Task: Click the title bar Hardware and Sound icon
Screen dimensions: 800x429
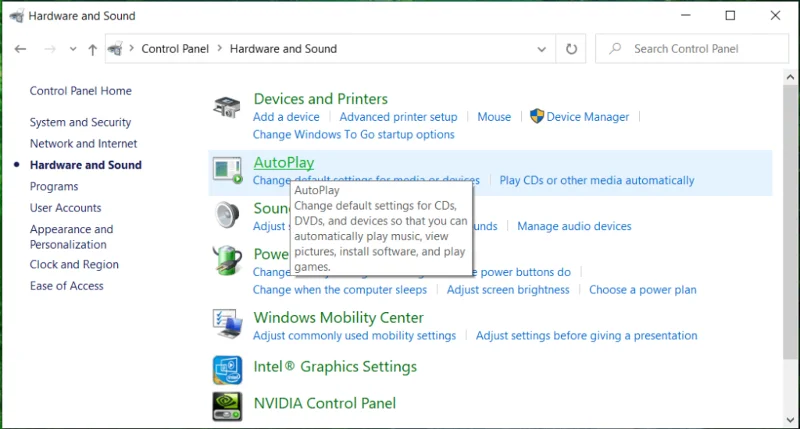Action: 16,16
